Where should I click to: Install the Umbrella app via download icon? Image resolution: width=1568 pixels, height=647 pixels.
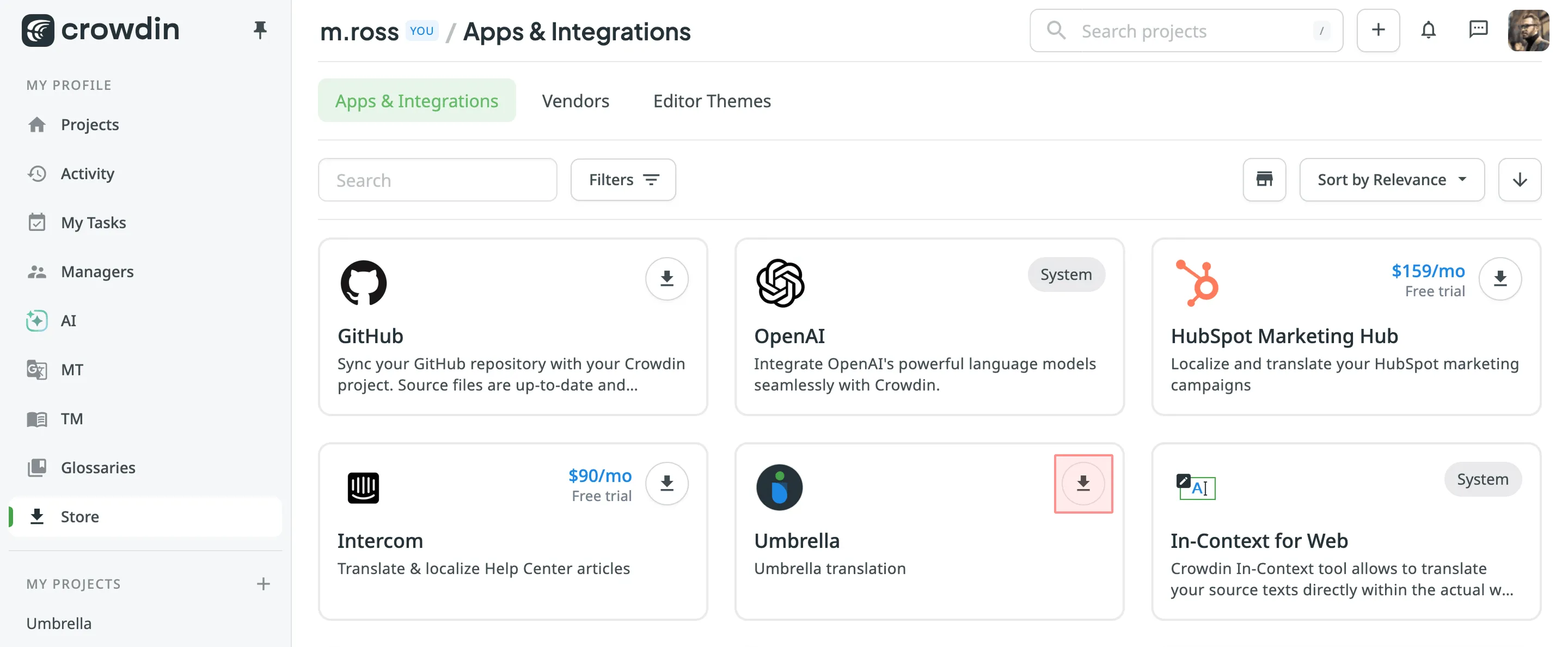click(1083, 483)
